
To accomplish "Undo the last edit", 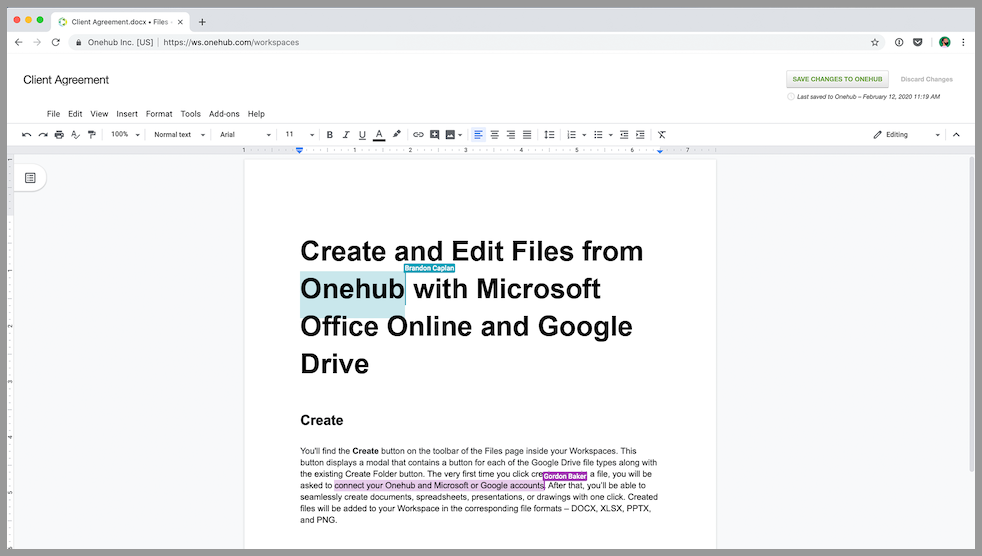I will (26, 135).
